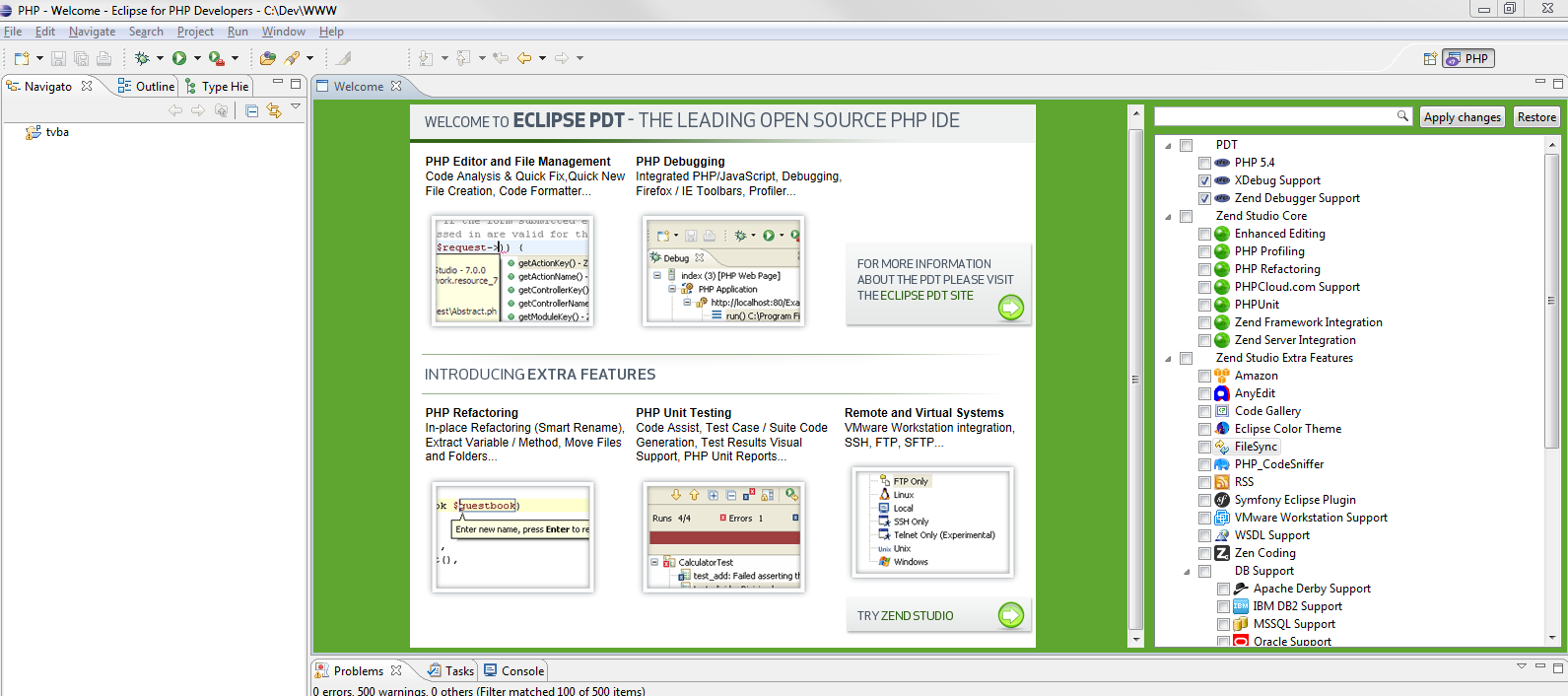
Task: Minimize the Navigator view panel
Action: point(278,83)
